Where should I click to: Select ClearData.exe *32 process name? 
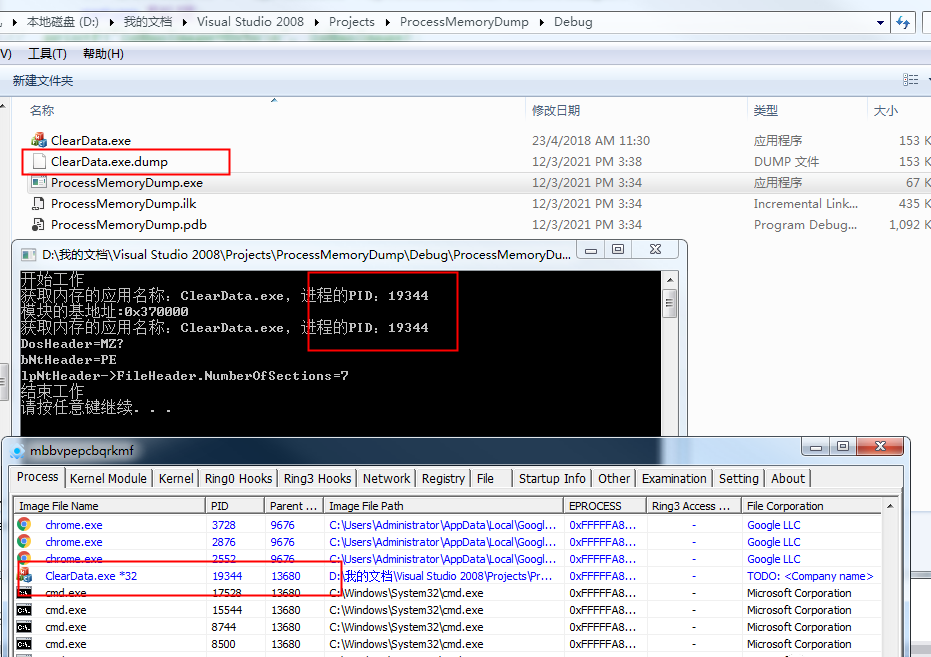coord(91,576)
